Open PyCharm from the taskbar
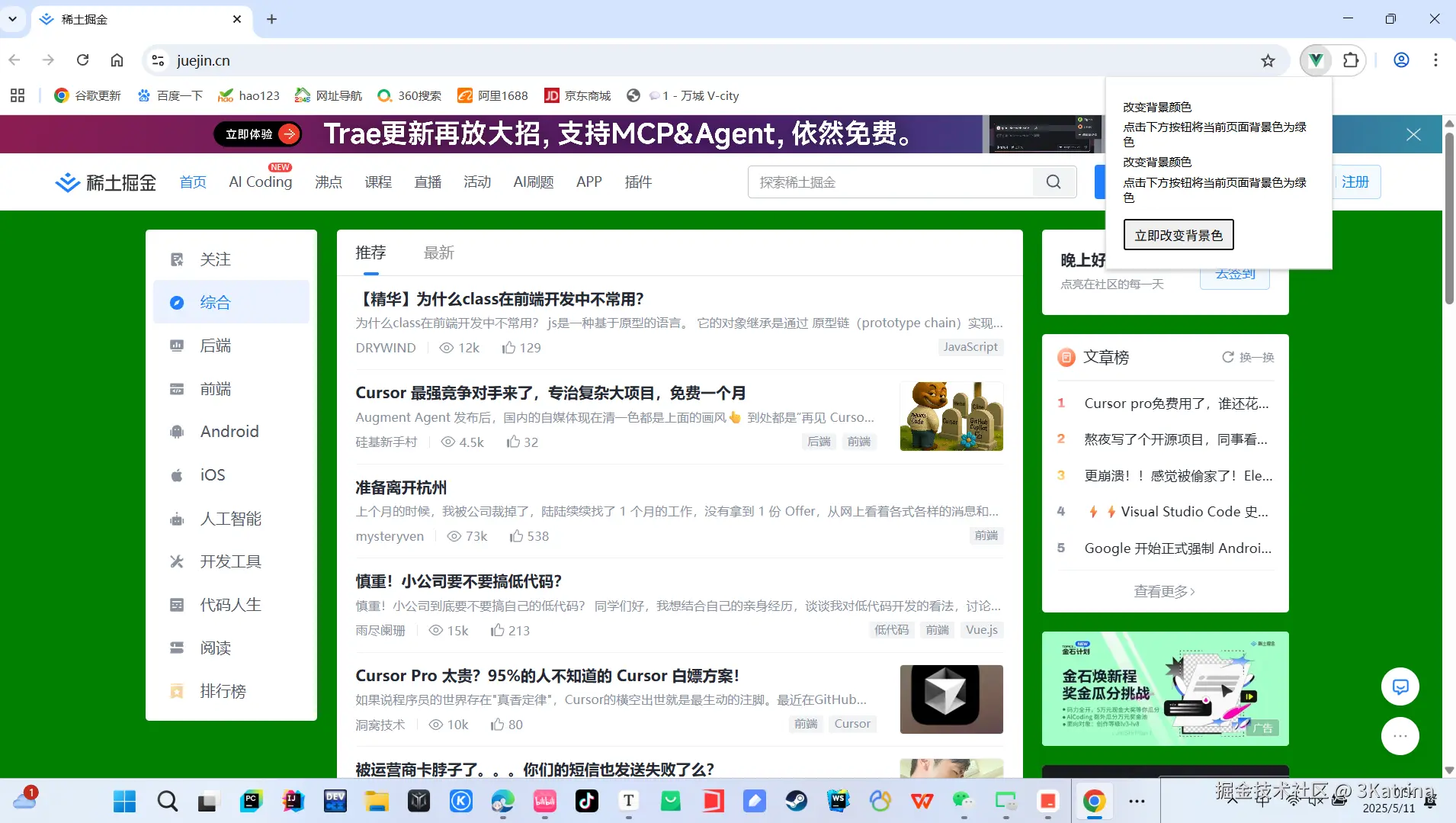This screenshot has width=1456, height=823. pos(251,801)
